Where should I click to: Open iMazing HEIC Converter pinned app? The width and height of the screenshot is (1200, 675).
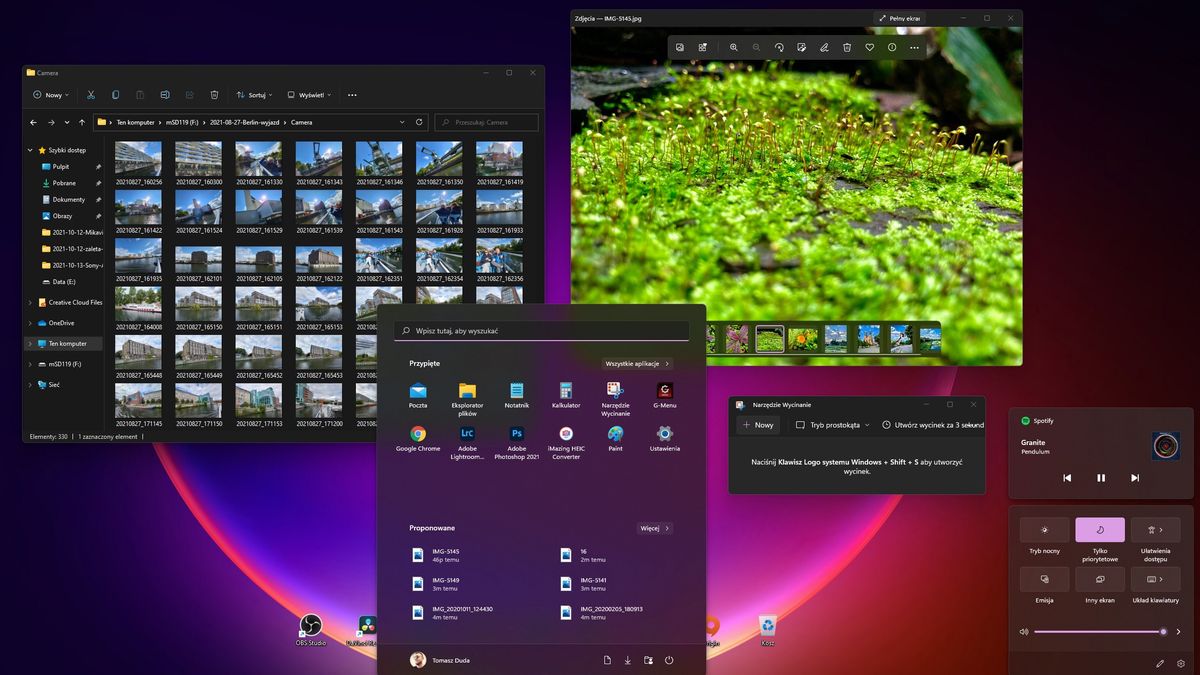click(565, 443)
